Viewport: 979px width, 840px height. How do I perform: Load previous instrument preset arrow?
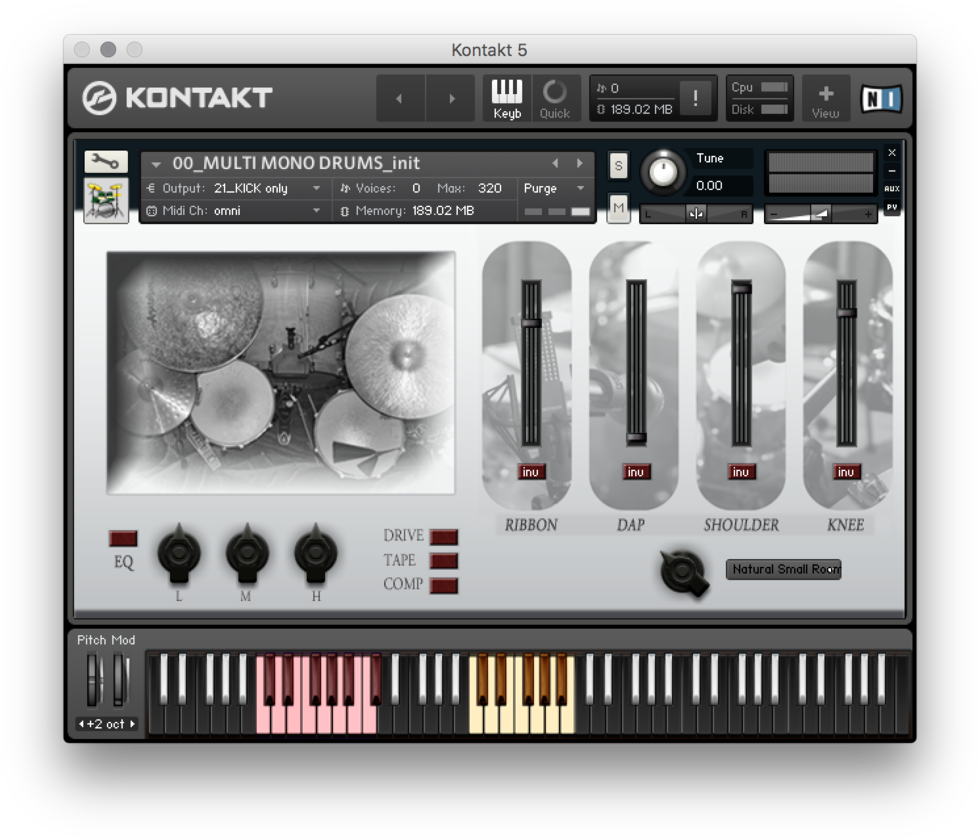(554, 163)
